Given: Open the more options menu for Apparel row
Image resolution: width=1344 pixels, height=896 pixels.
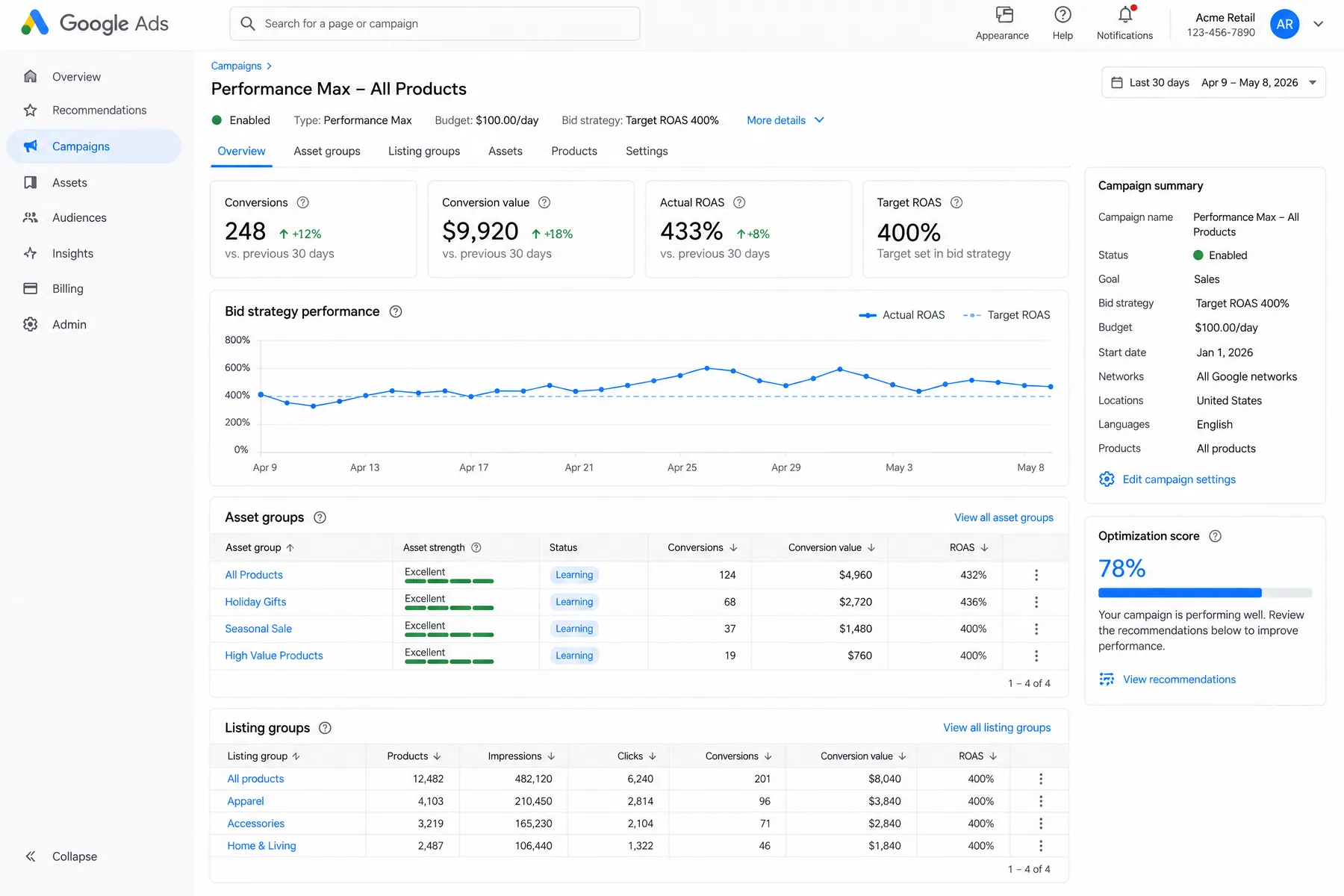Looking at the screenshot, I should coord(1041,801).
